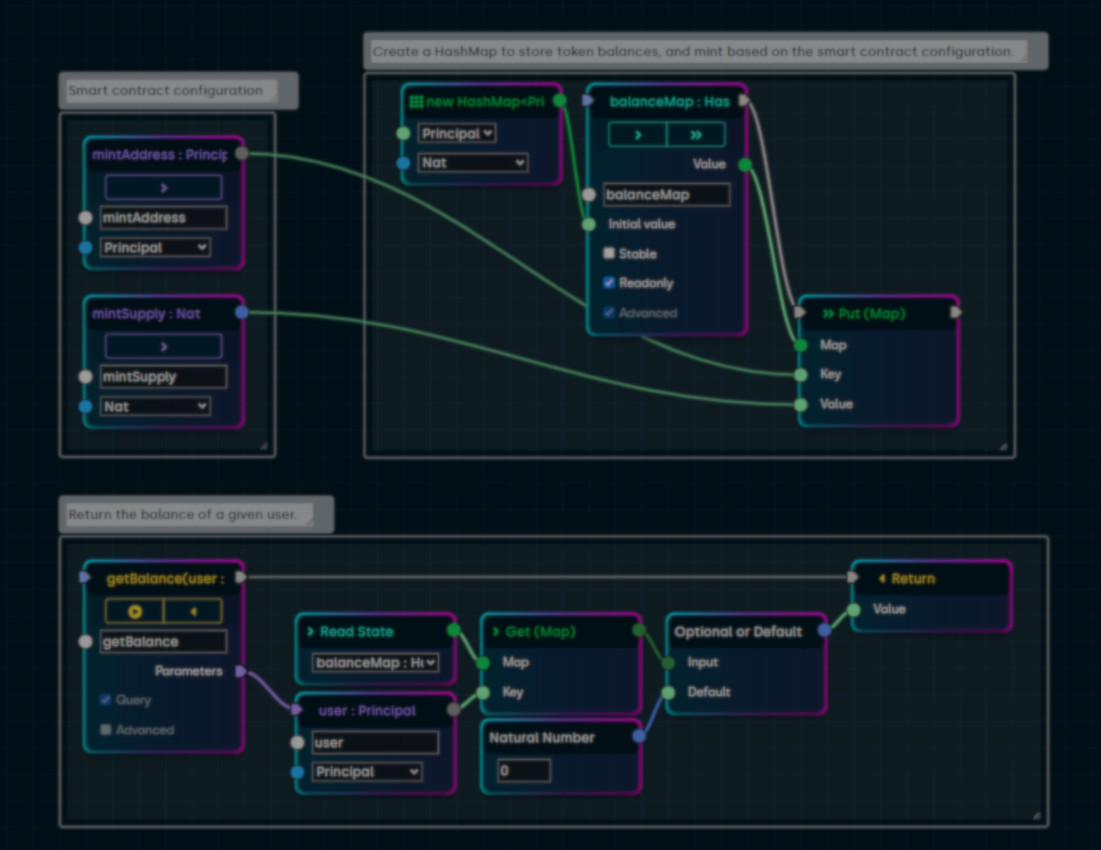Image resolution: width=1101 pixels, height=850 pixels.
Task: Open the Principal type dropdown in mintAddress node
Action: point(155,247)
